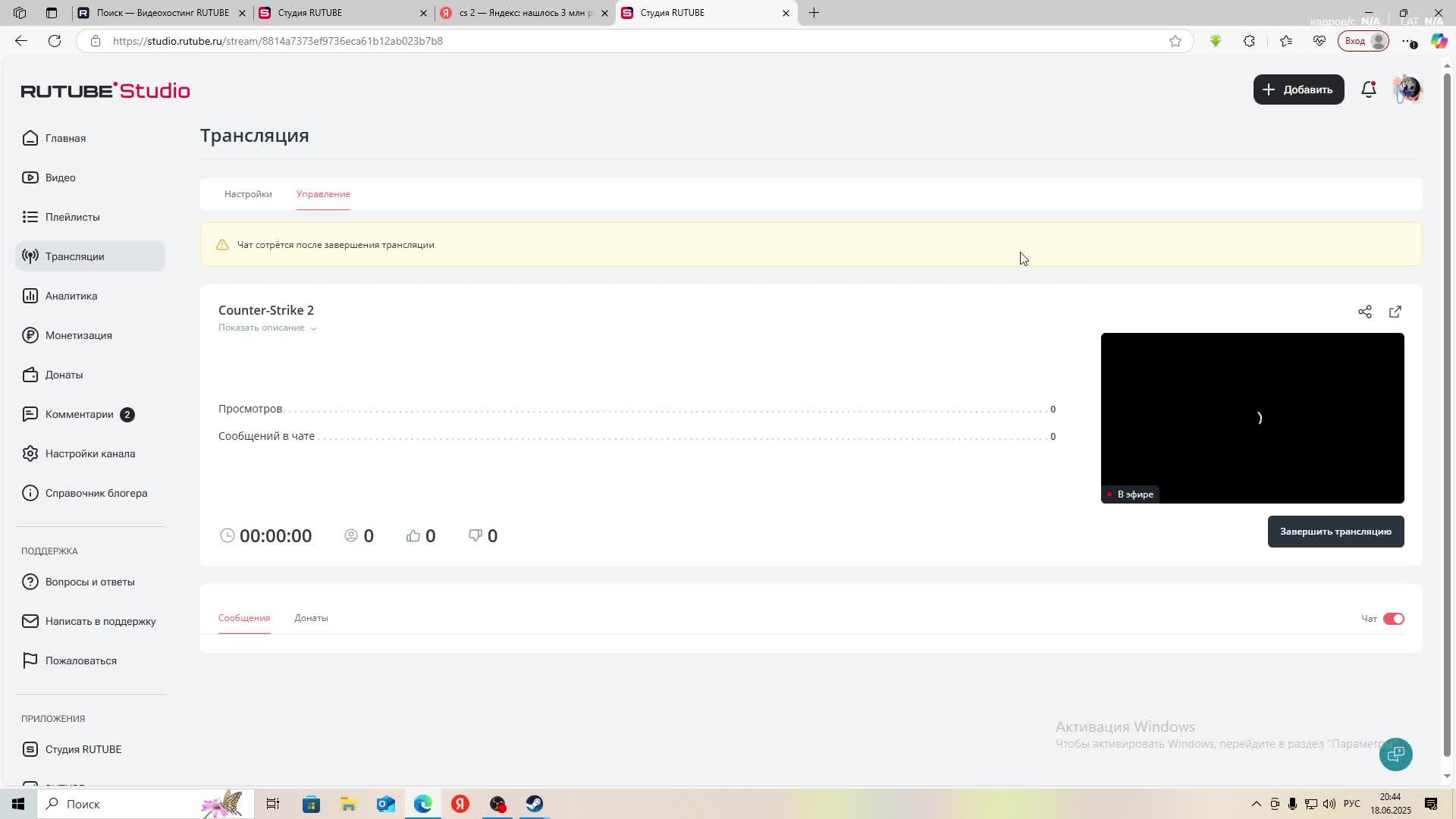Open Аналитика page
The height and width of the screenshot is (819, 1456).
(x=89, y=296)
